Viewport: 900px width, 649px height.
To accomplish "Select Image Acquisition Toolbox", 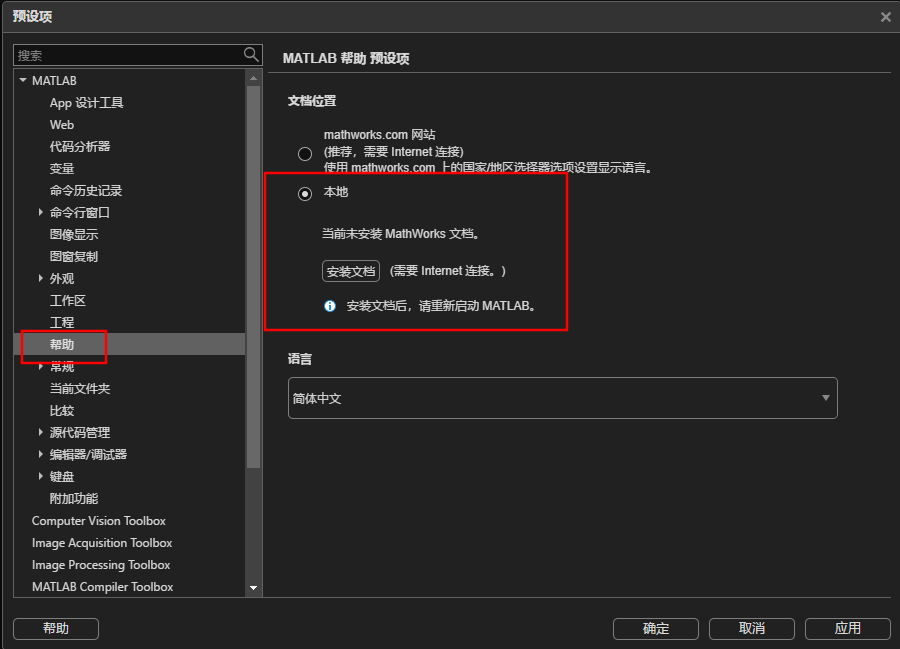I will [102, 543].
